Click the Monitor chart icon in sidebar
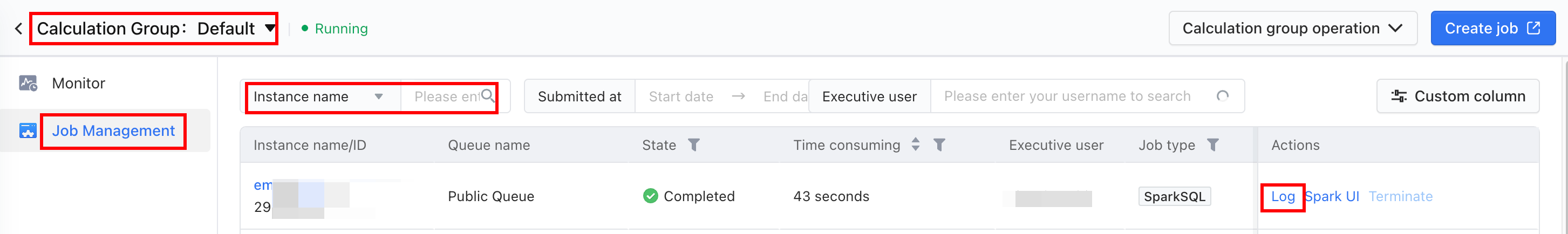 click(28, 83)
